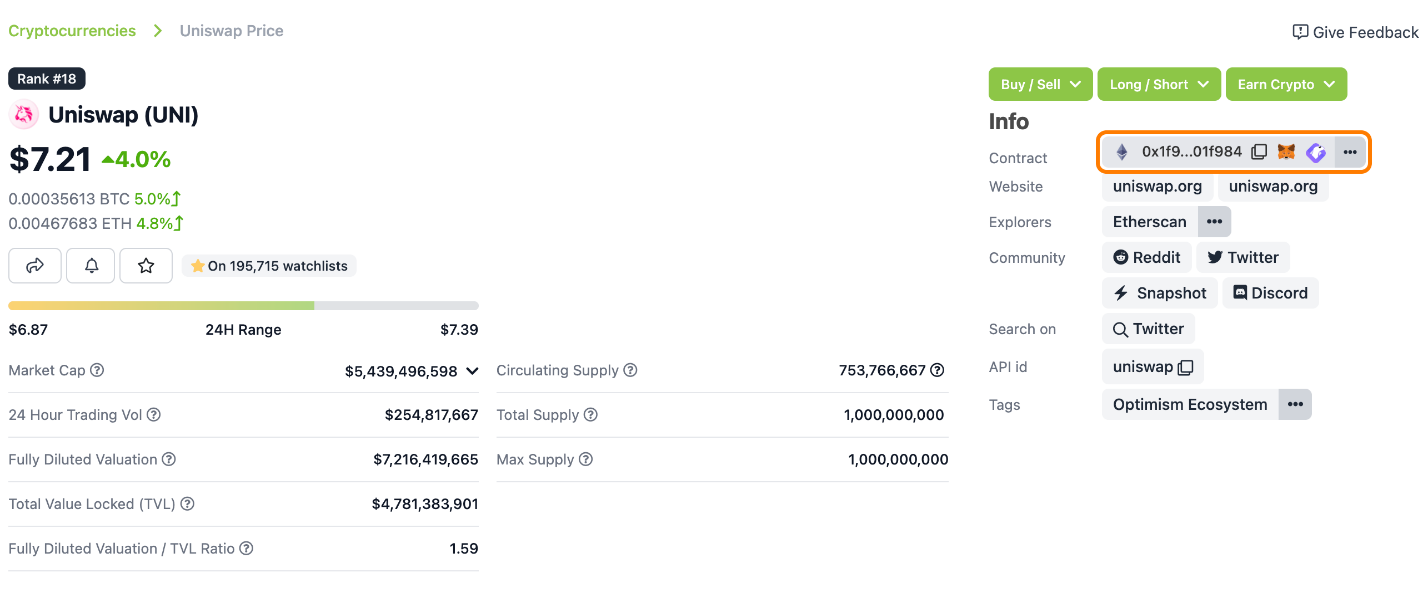Click Market Cap info question icon
This screenshot has height=592, width=1428.
click(x=97, y=370)
